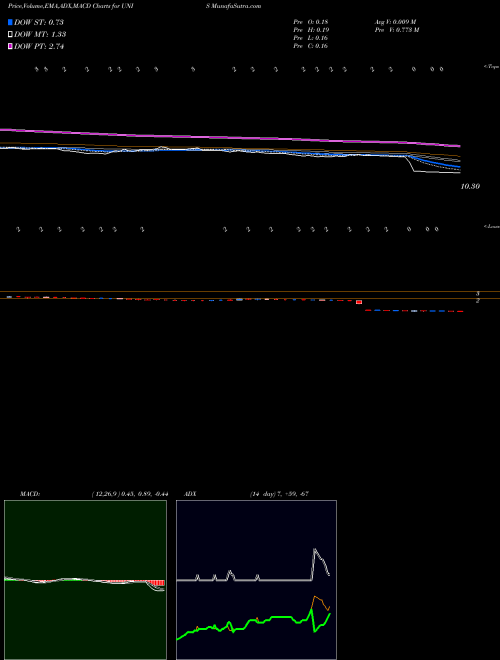Select the 'DOW ST: 0.73' legend label
Viewport: 500px width, 660px height.
pos(39,22)
